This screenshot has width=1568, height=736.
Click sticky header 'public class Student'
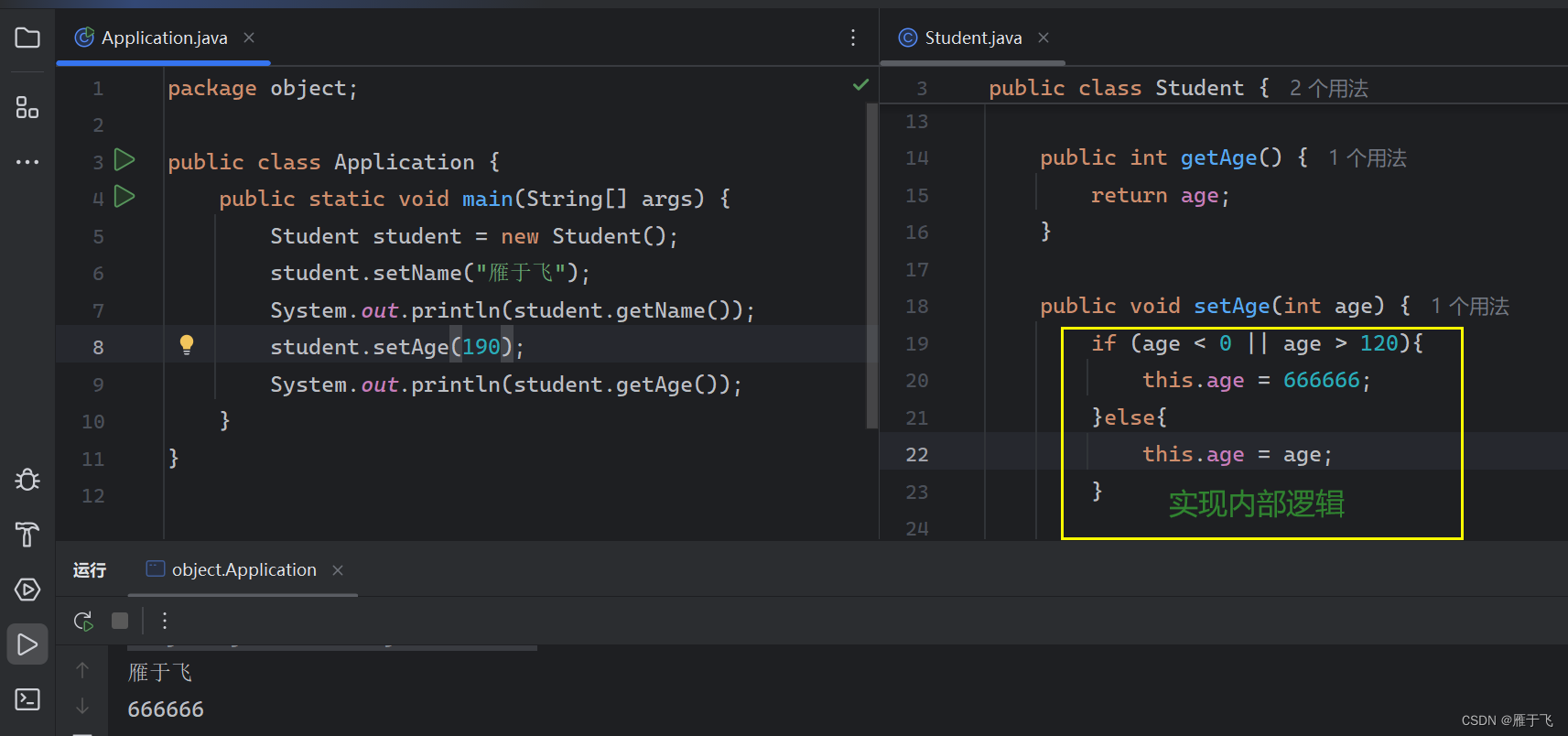click(x=1116, y=88)
